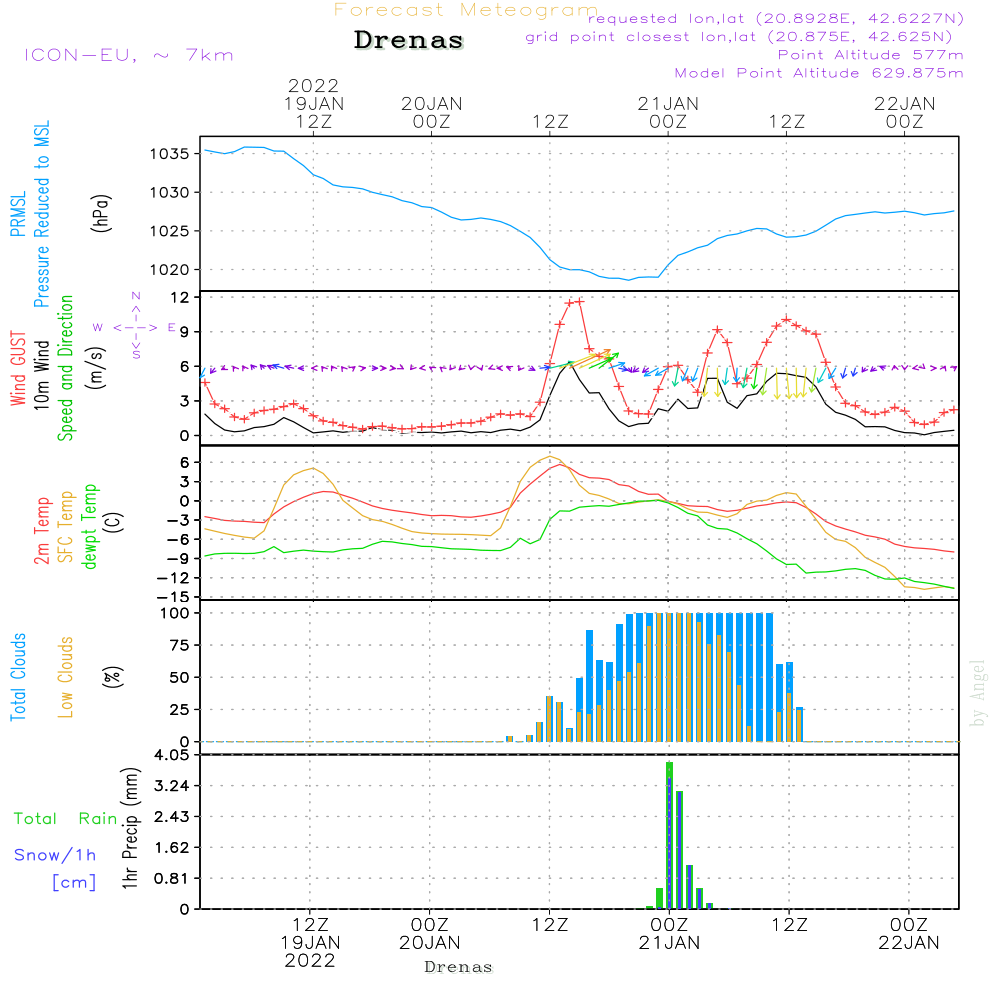Click the ICON-EU ~7km model label
Screen dimensions: 1000x1000
point(128,55)
